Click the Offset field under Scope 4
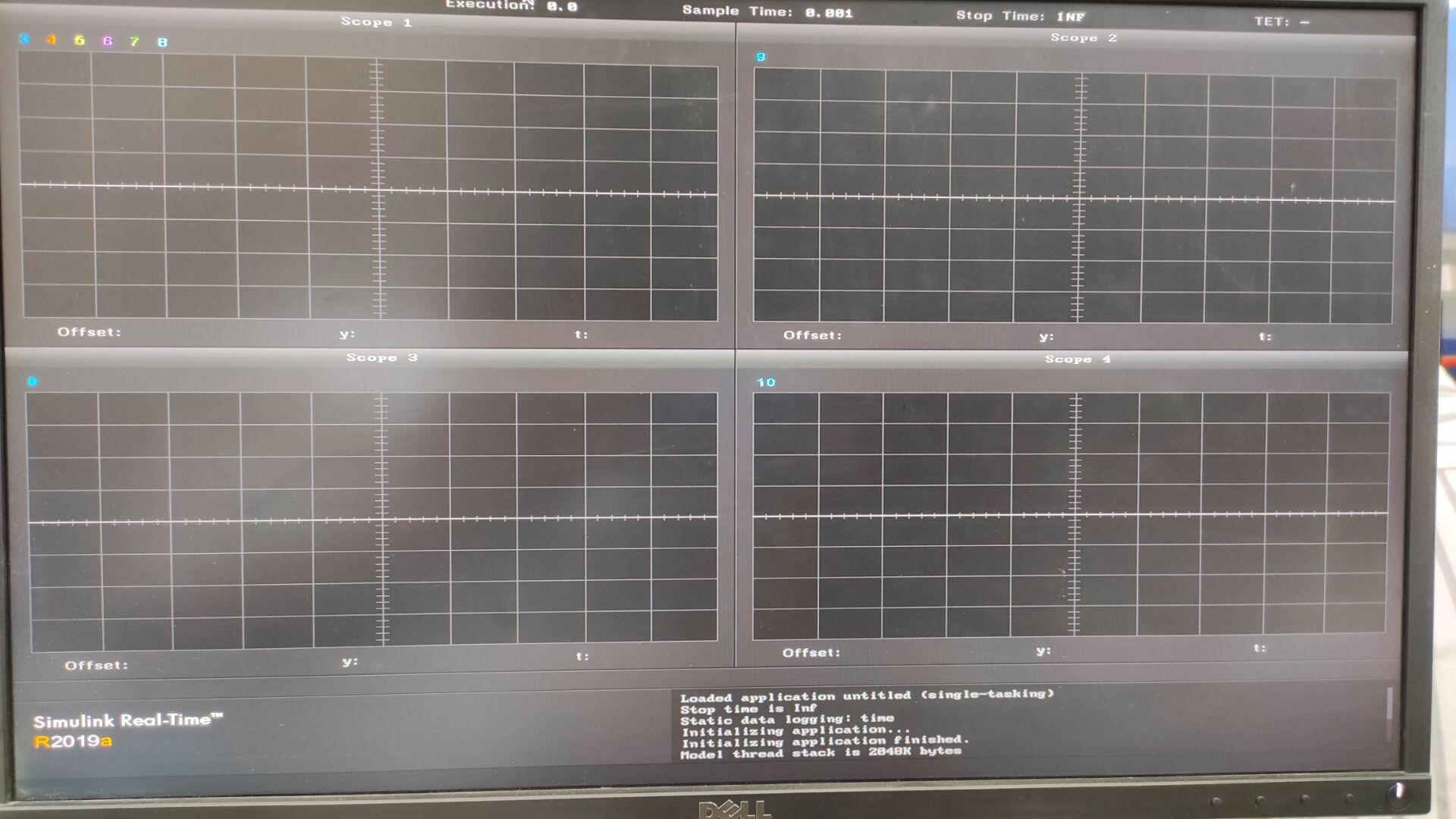 810,651
